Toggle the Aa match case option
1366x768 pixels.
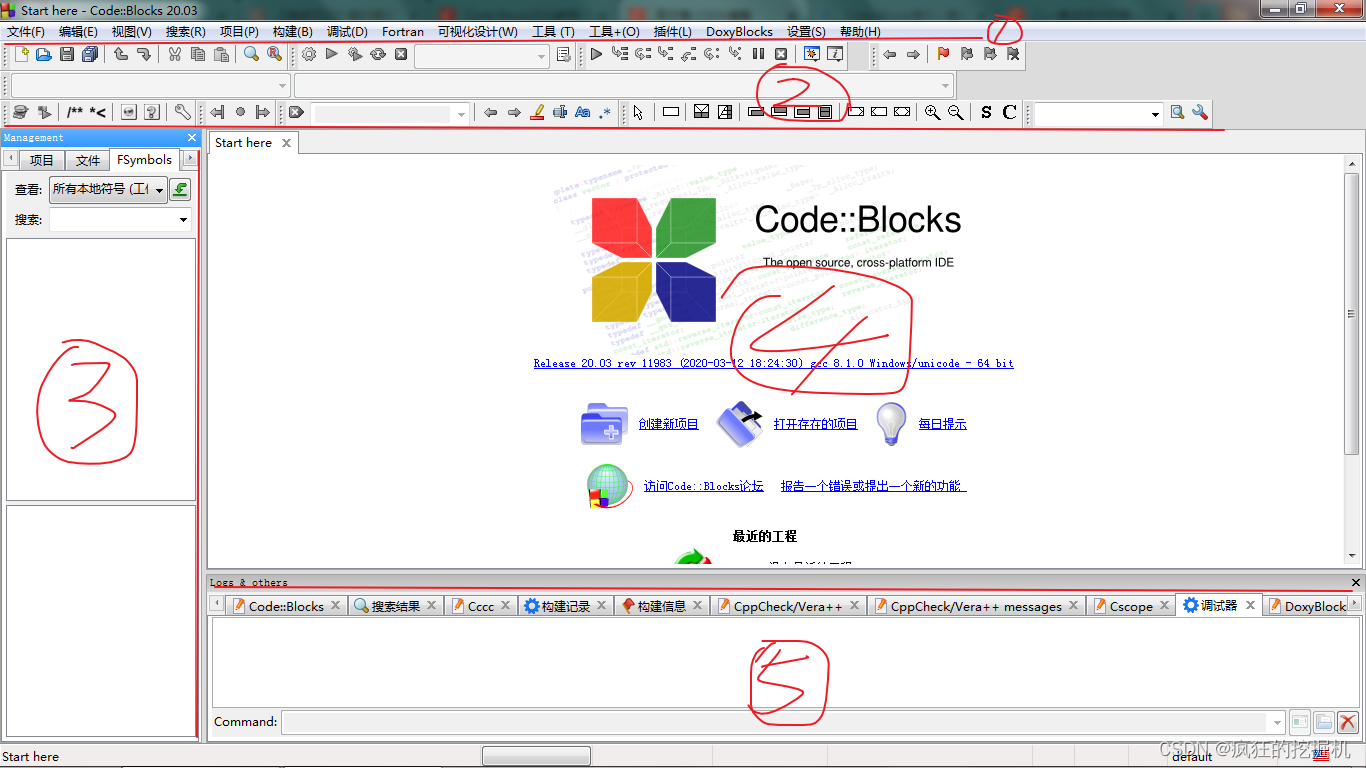(583, 112)
